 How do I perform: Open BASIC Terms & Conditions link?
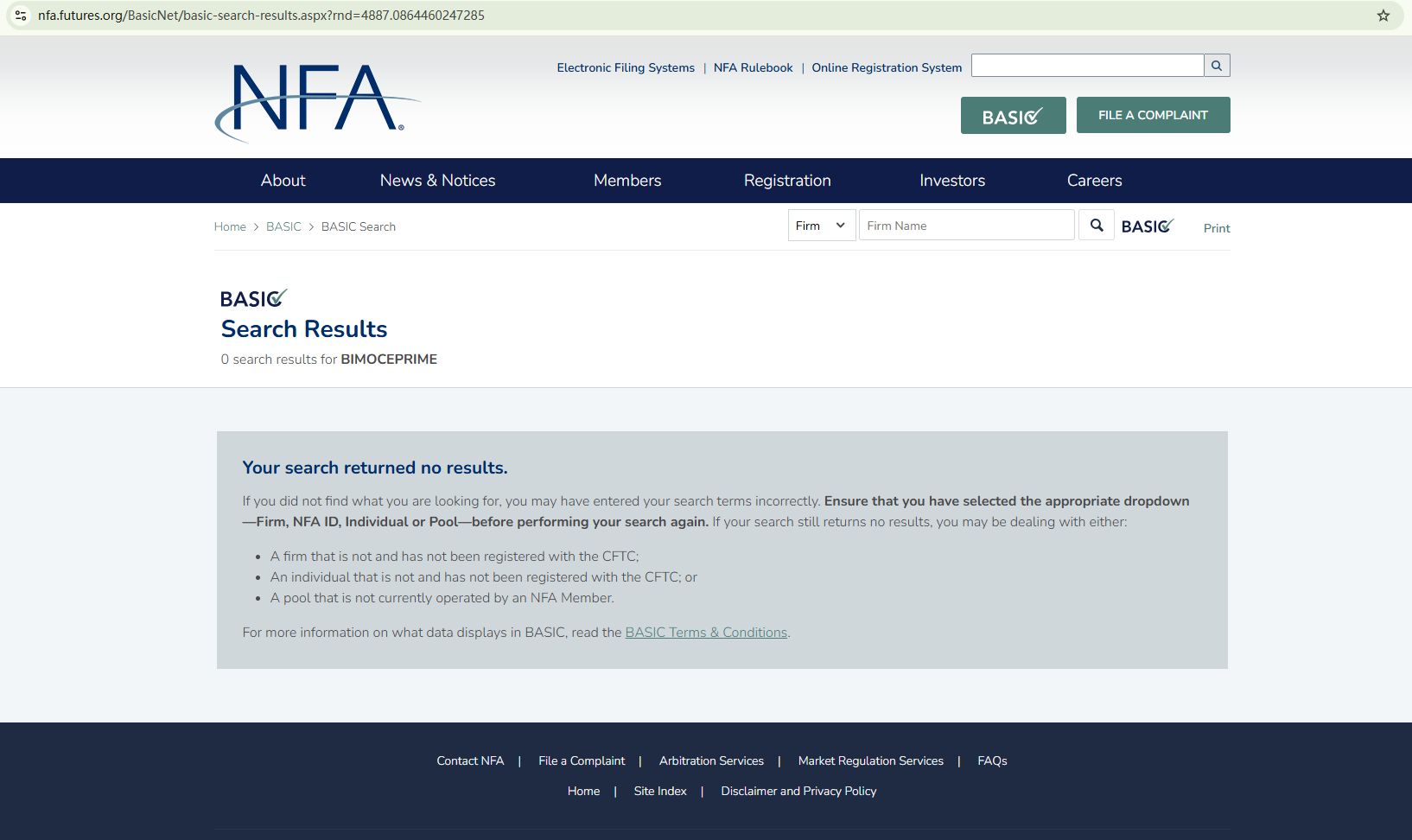click(x=706, y=633)
